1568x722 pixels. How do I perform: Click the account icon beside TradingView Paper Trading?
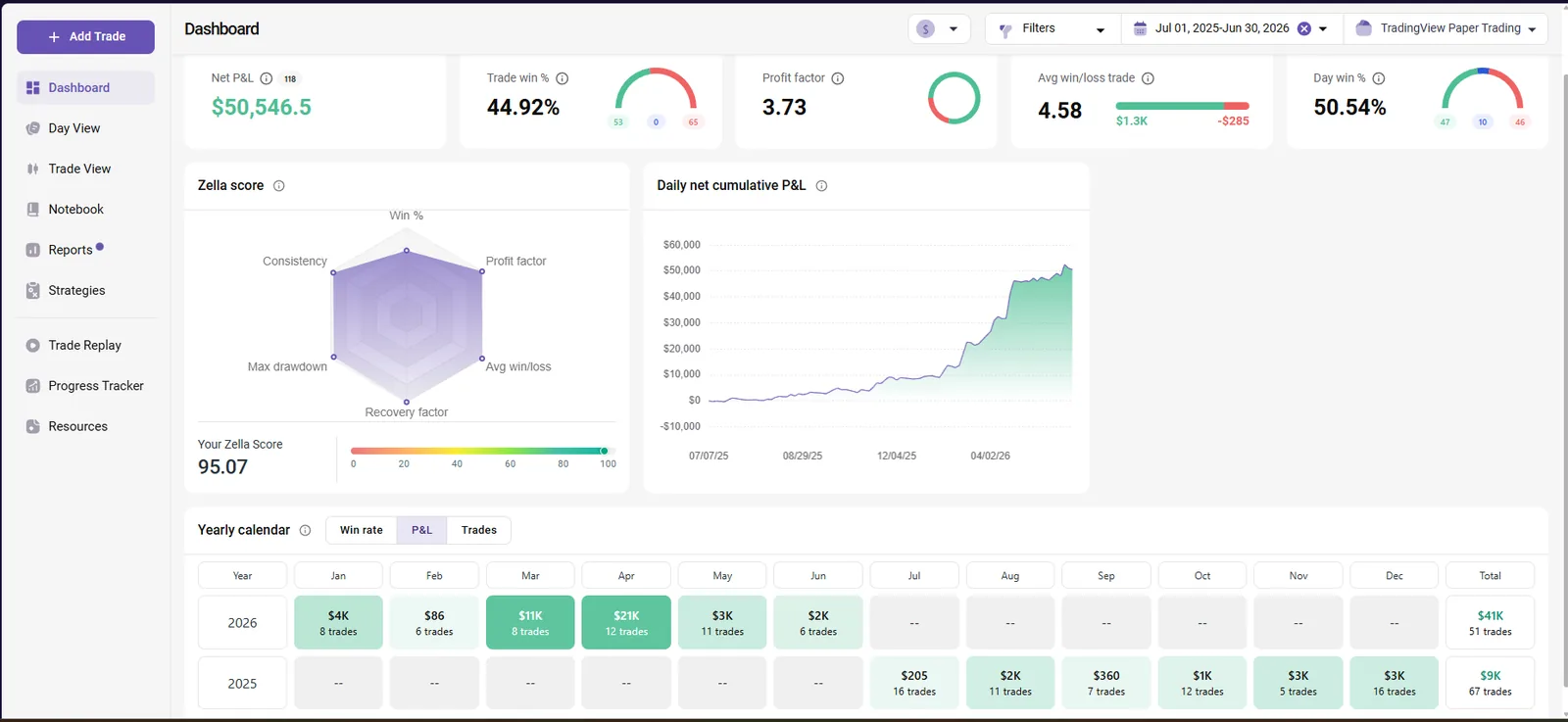(x=1363, y=28)
